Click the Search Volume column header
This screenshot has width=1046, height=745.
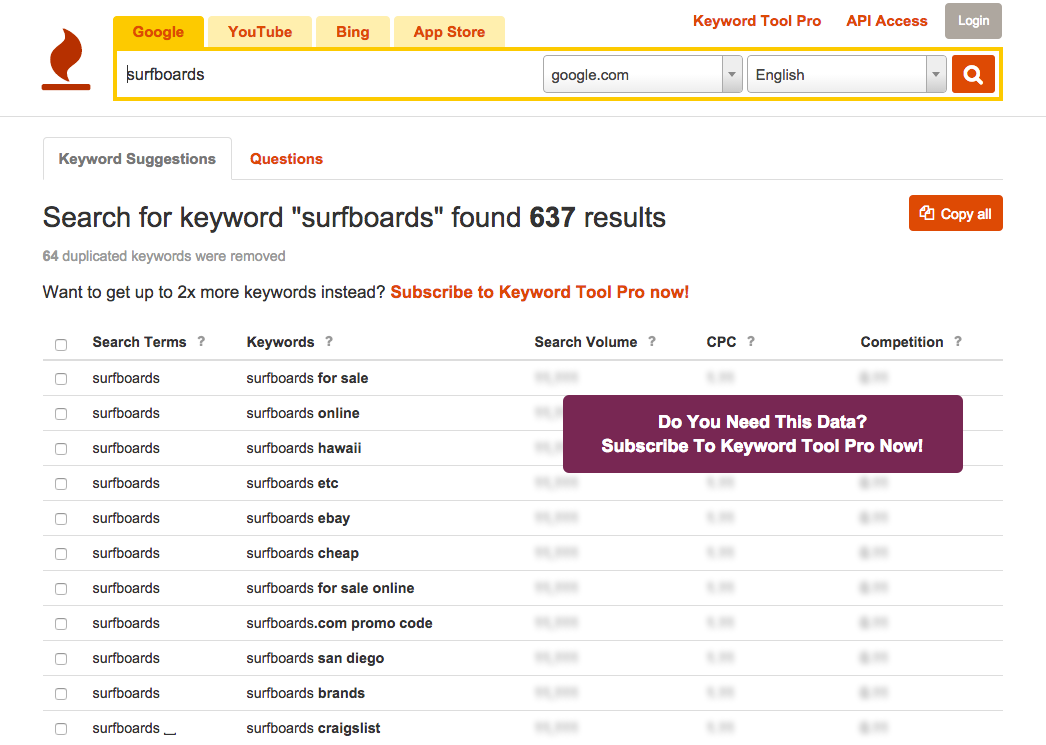click(586, 342)
